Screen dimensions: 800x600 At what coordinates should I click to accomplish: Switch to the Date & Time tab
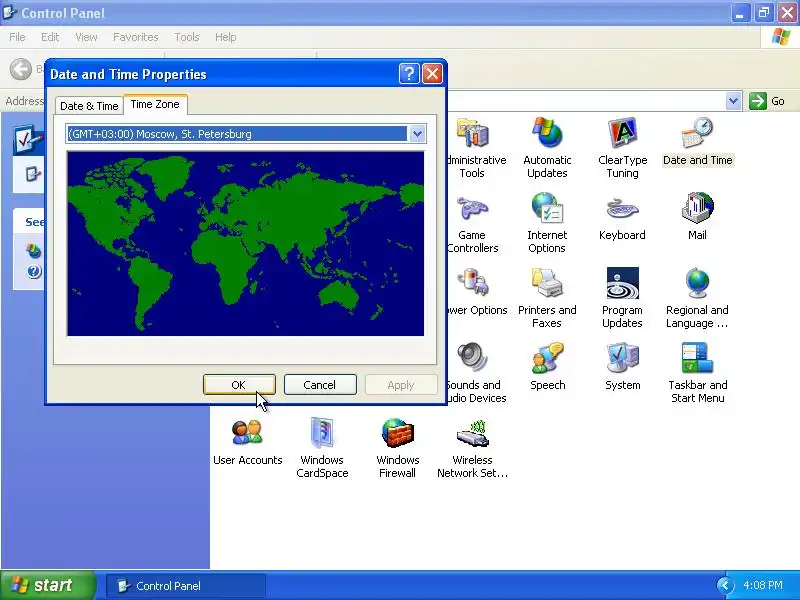89,106
